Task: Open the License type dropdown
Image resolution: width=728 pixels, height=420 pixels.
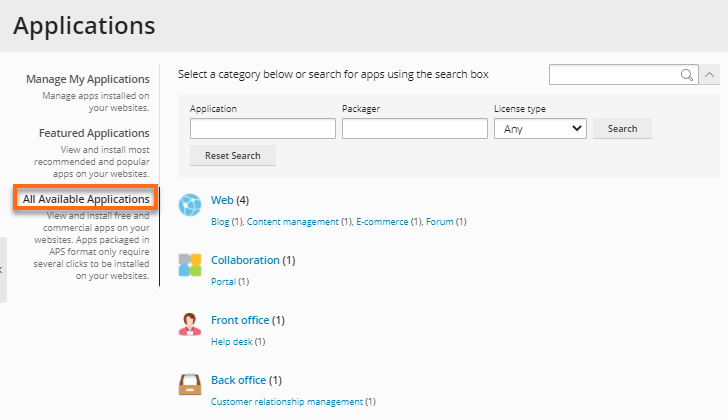Action: 540,129
